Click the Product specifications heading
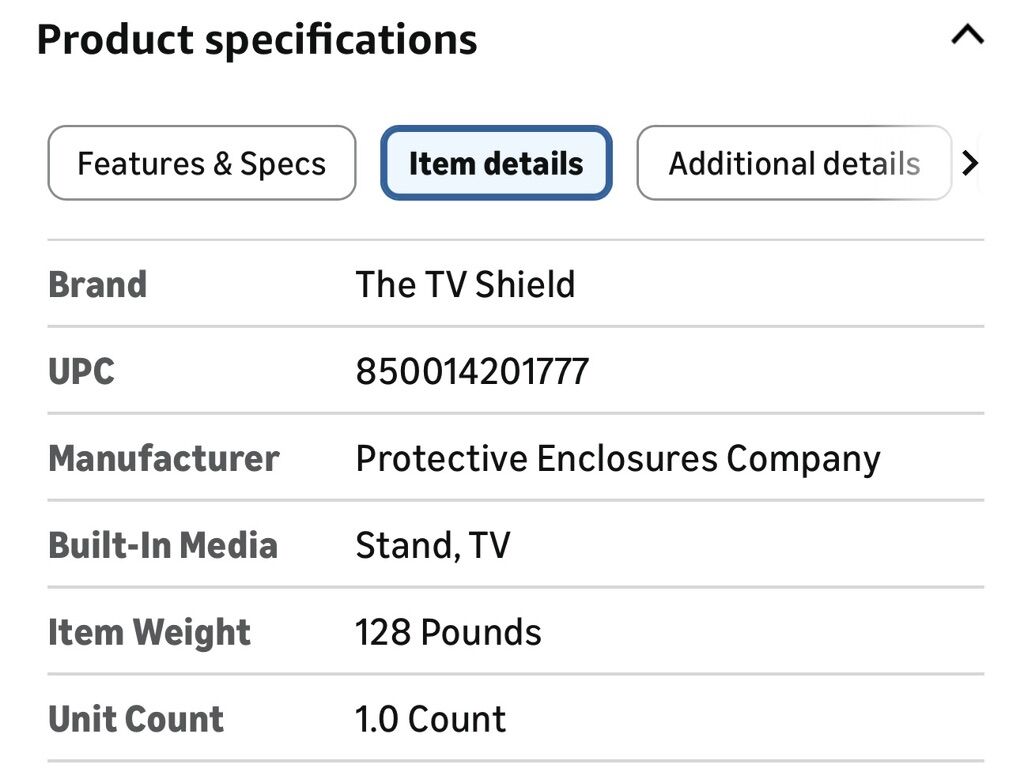The height and width of the screenshot is (768, 1020). 257,40
